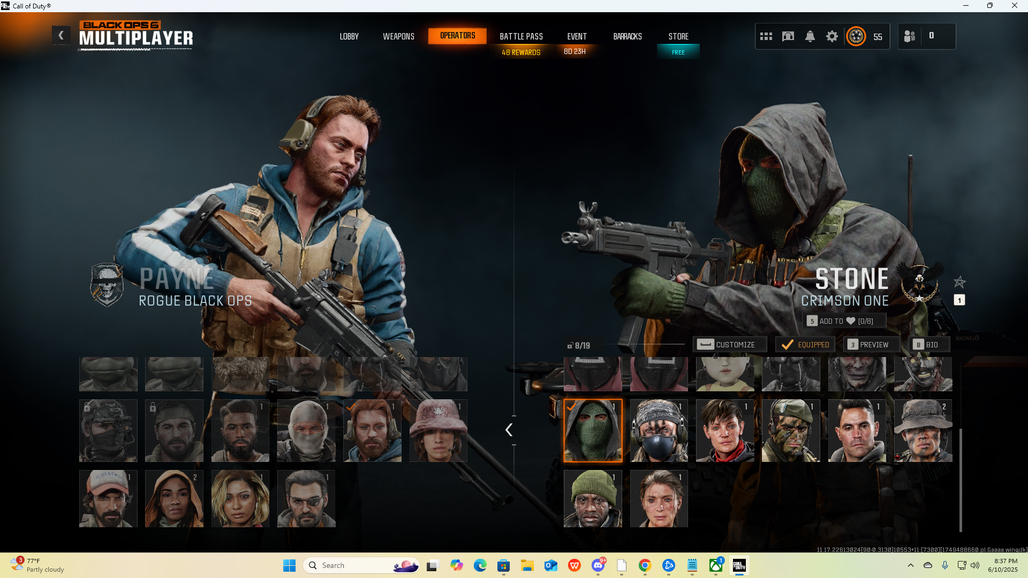
Task: Click the taskbar Search box
Action: [x=362, y=566]
